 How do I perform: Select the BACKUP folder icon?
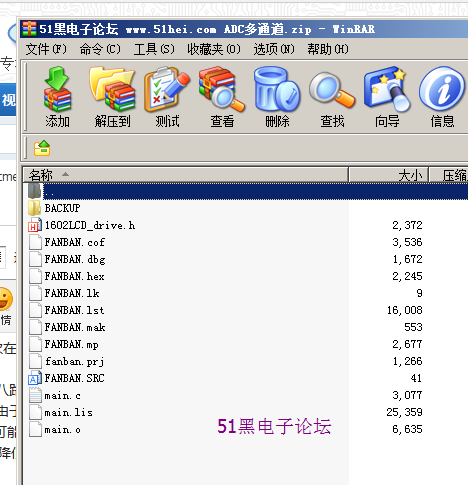coord(35,208)
